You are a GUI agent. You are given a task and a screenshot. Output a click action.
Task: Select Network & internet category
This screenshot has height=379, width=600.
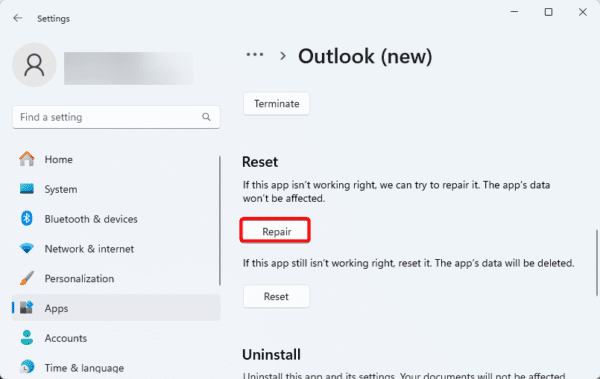[x=116, y=249]
